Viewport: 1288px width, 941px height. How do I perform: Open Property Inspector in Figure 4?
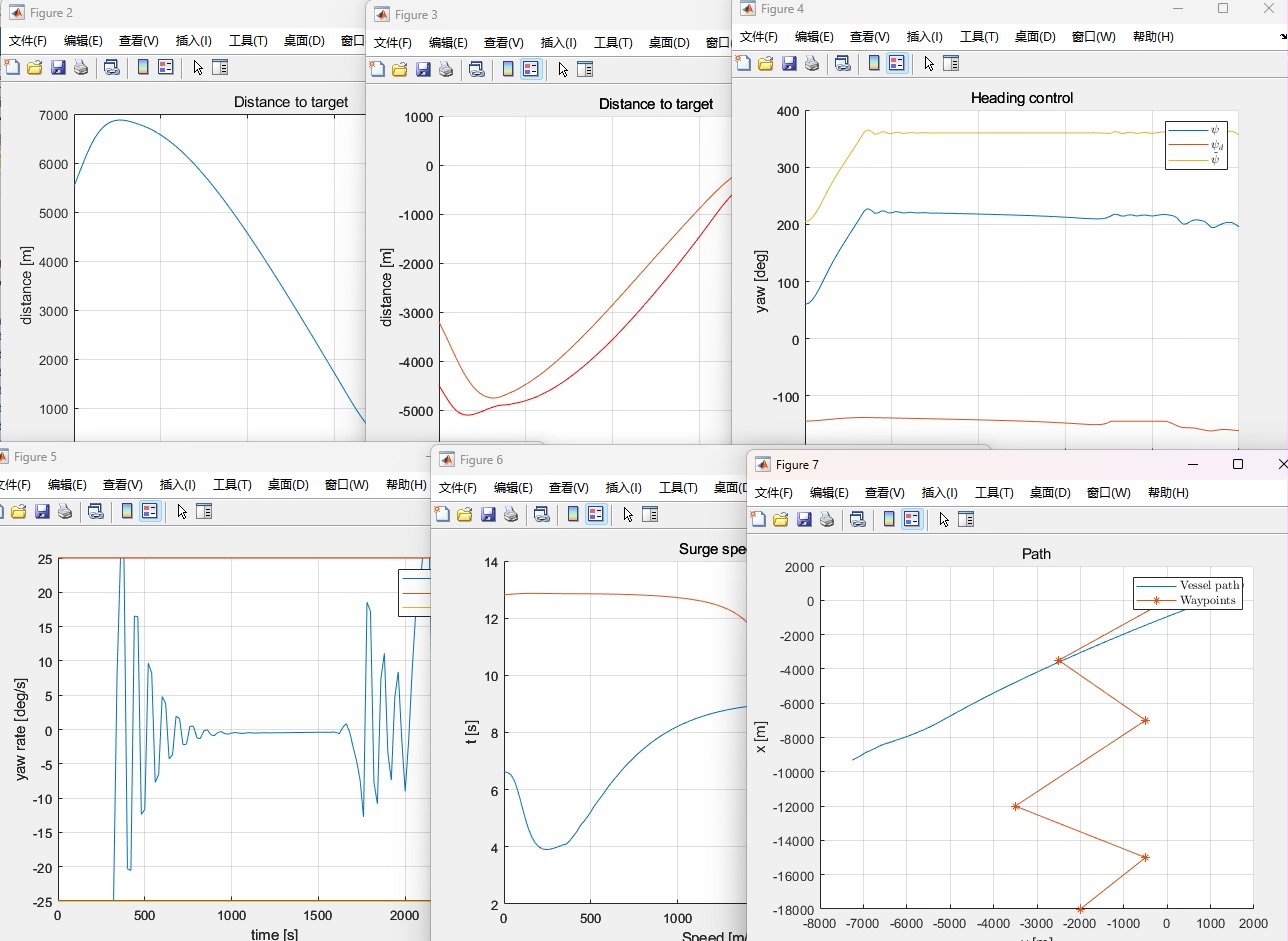[x=951, y=63]
